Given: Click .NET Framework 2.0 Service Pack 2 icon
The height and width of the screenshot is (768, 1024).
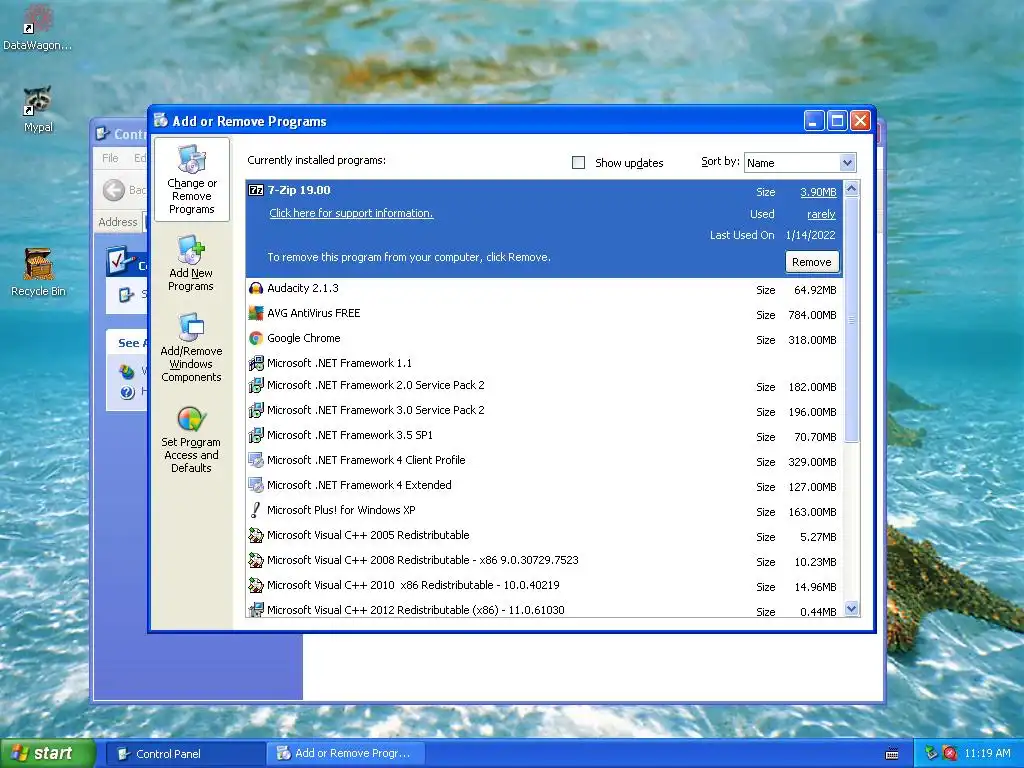Looking at the screenshot, I should [256, 385].
